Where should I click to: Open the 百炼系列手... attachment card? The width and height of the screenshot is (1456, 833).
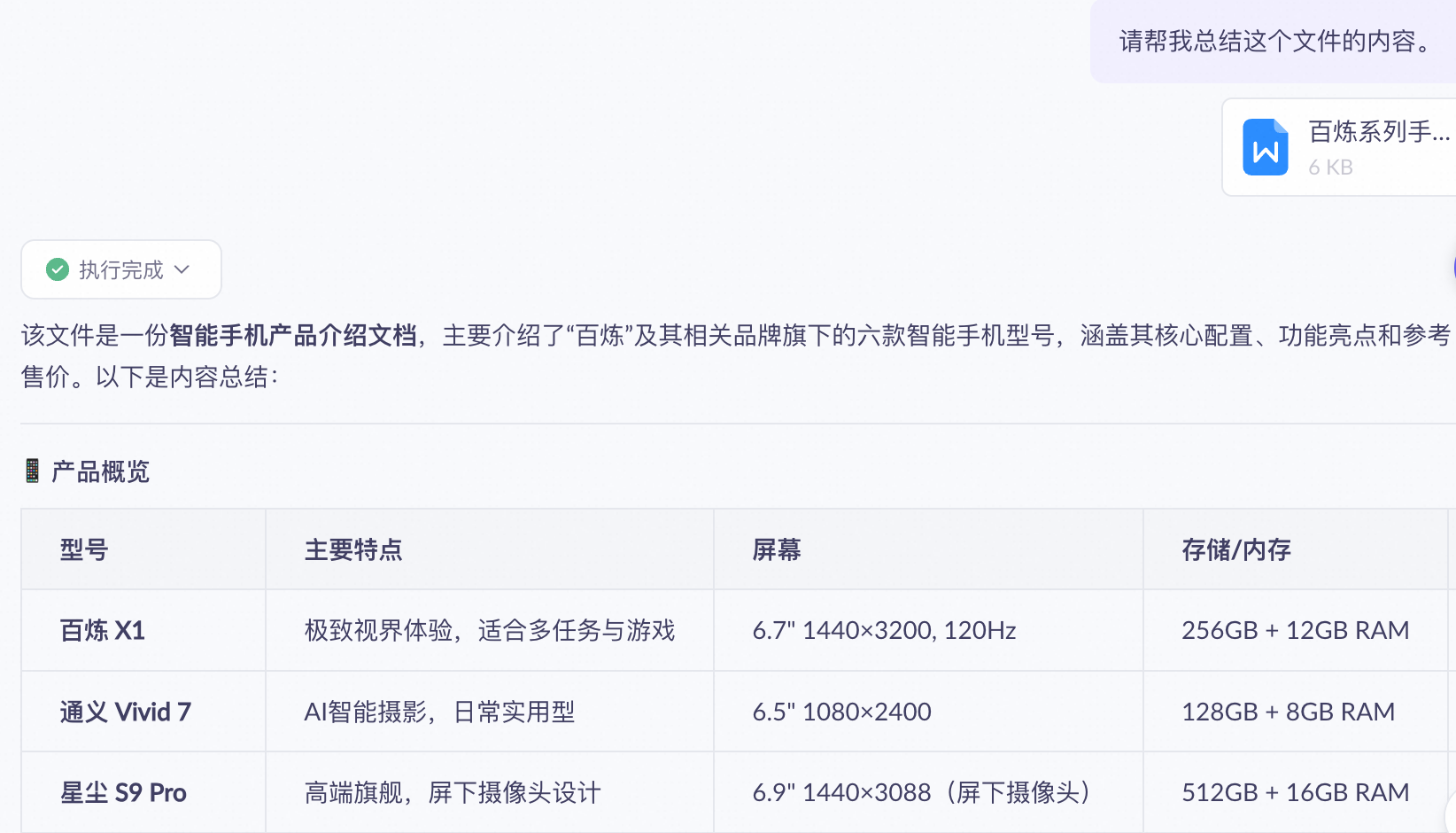[x=1339, y=147]
